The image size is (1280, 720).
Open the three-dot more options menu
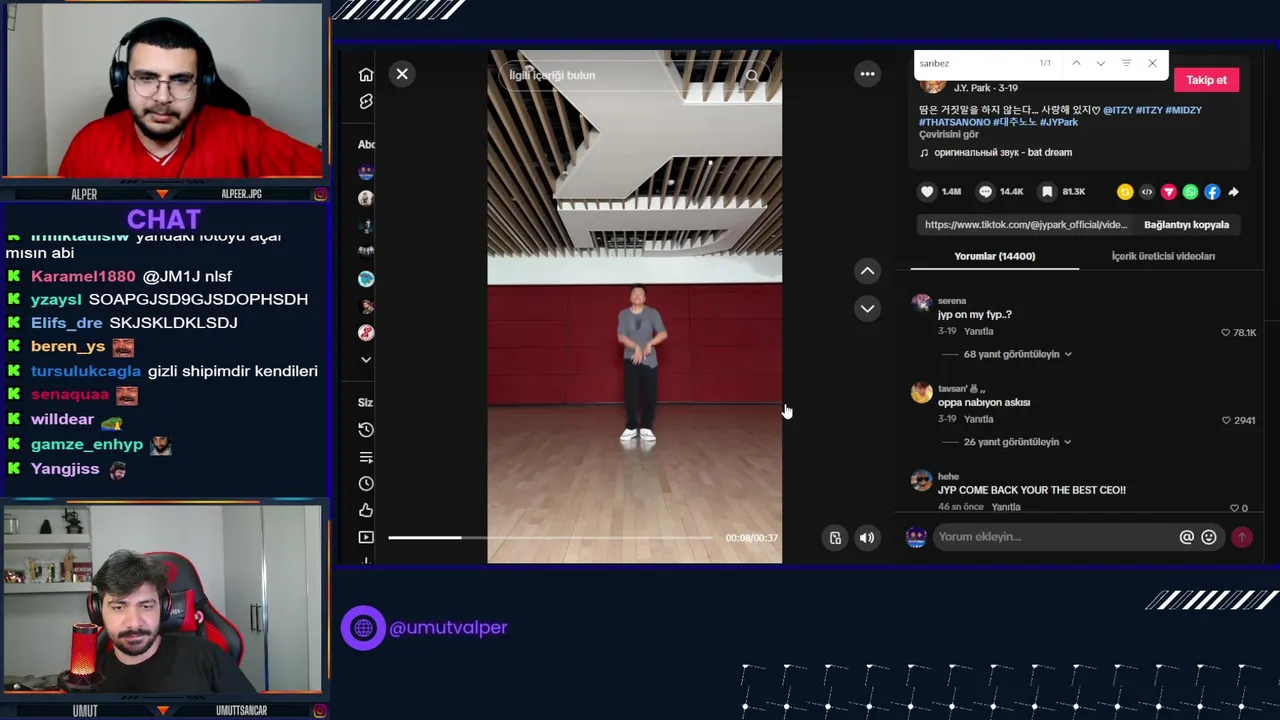[867, 74]
